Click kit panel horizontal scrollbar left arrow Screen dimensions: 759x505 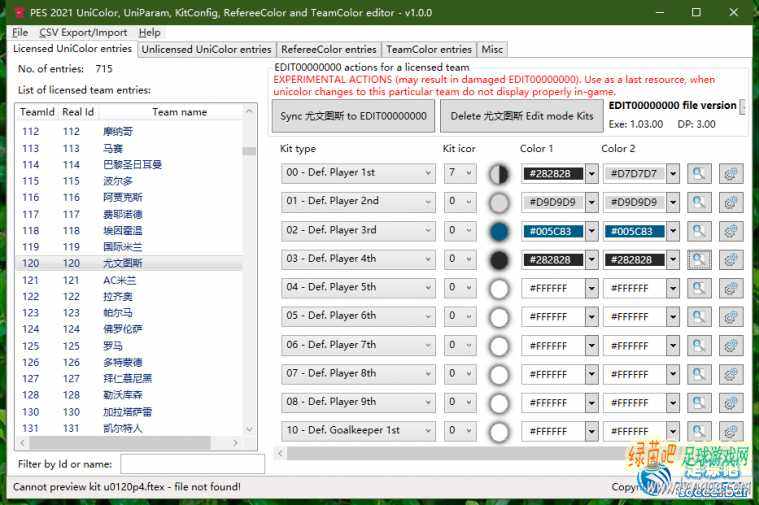point(280,453)
